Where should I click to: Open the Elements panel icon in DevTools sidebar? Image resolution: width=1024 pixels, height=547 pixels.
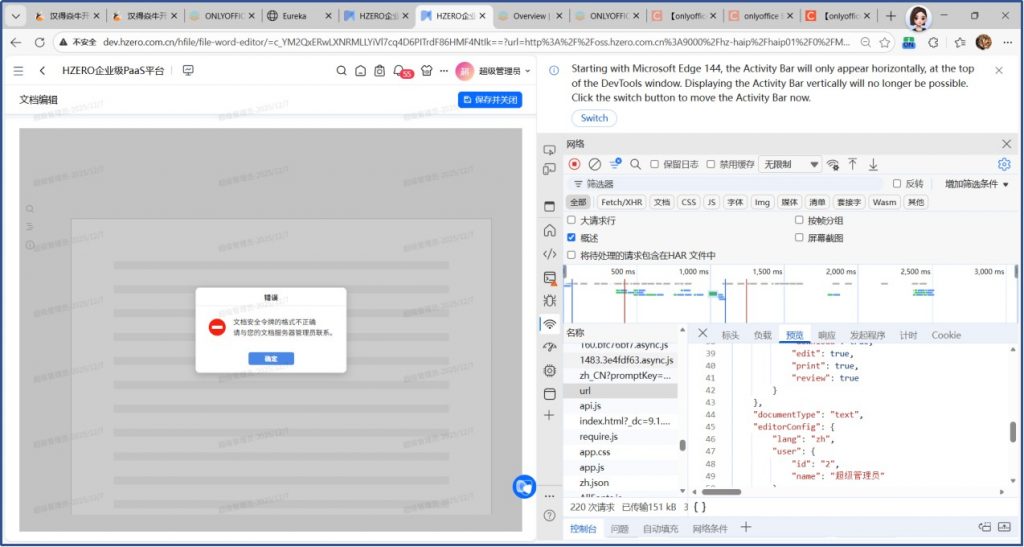tap(549, 254)
